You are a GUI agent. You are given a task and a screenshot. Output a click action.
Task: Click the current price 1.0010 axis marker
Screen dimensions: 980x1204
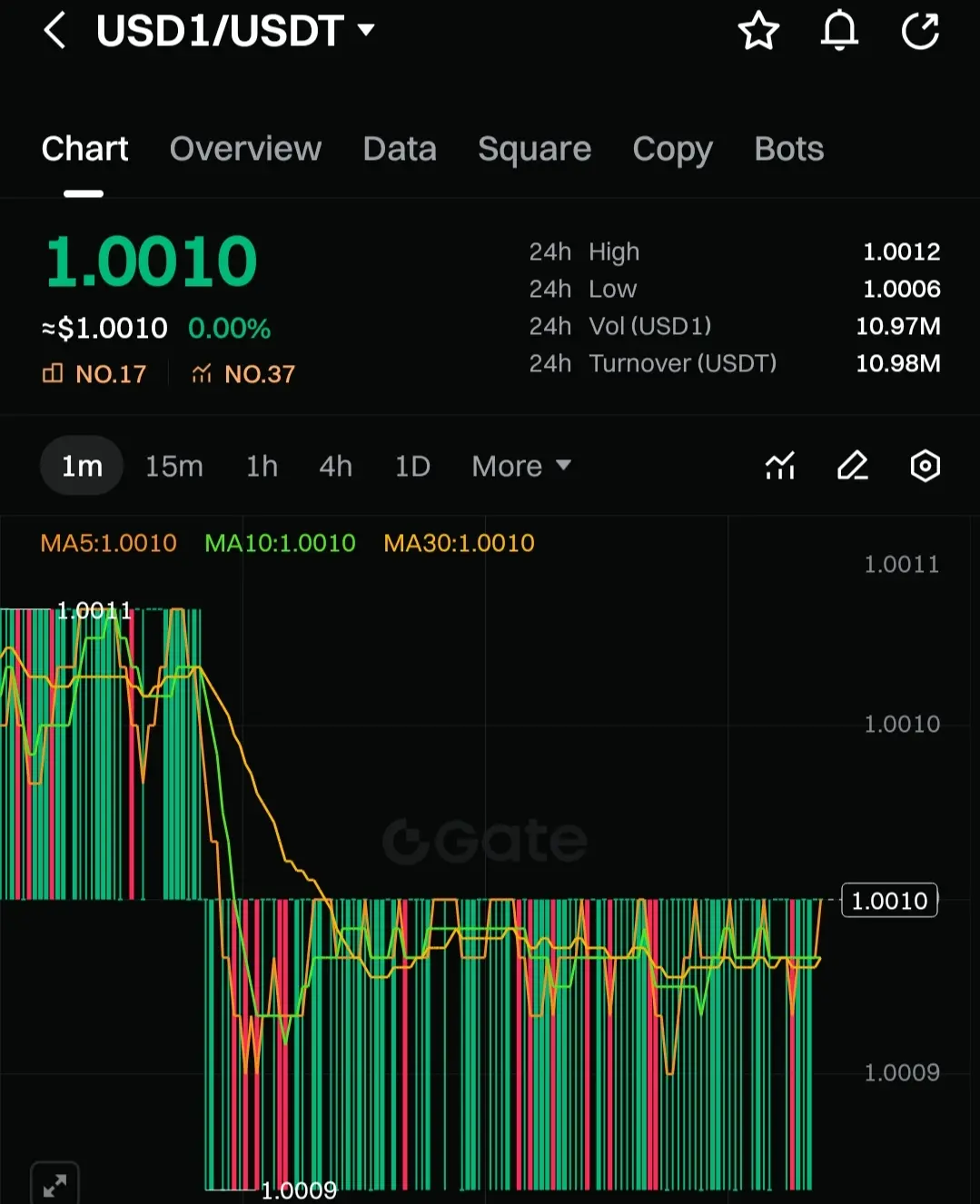pos(889,901)
